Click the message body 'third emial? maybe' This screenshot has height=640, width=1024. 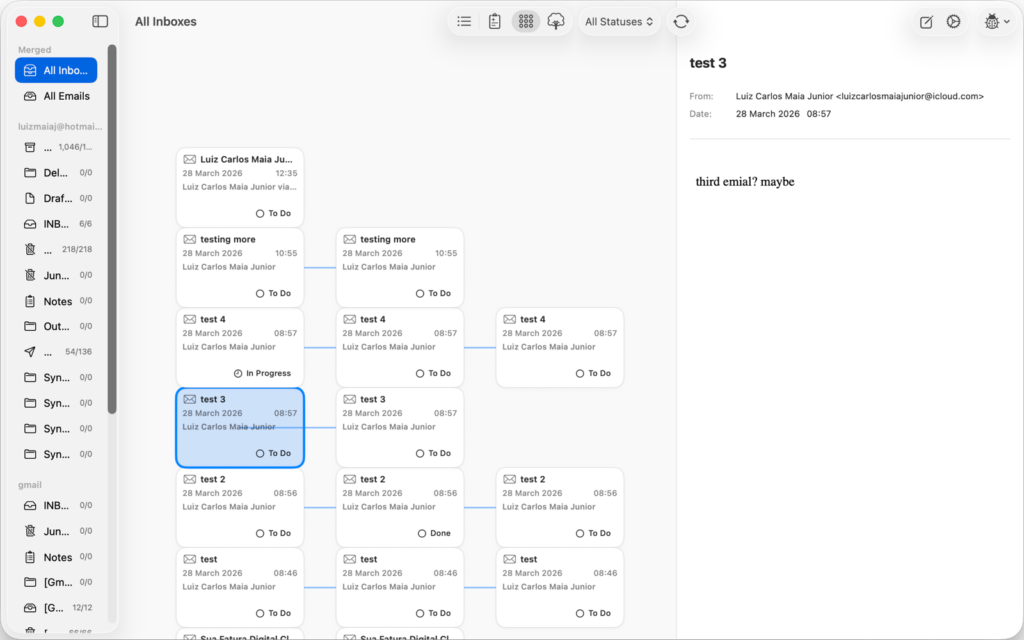(x=744, y=182)
